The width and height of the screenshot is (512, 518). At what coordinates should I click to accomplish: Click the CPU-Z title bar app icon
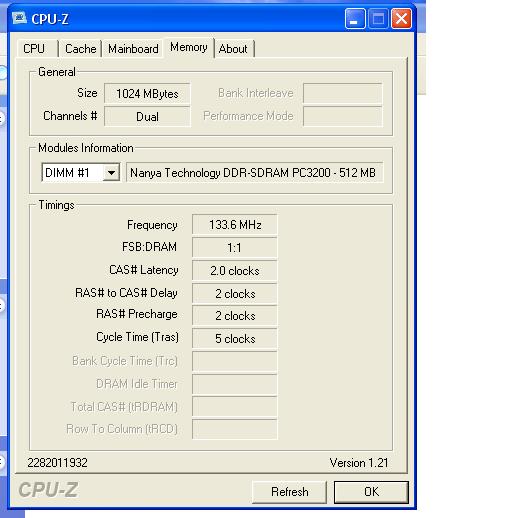point(19,18)
